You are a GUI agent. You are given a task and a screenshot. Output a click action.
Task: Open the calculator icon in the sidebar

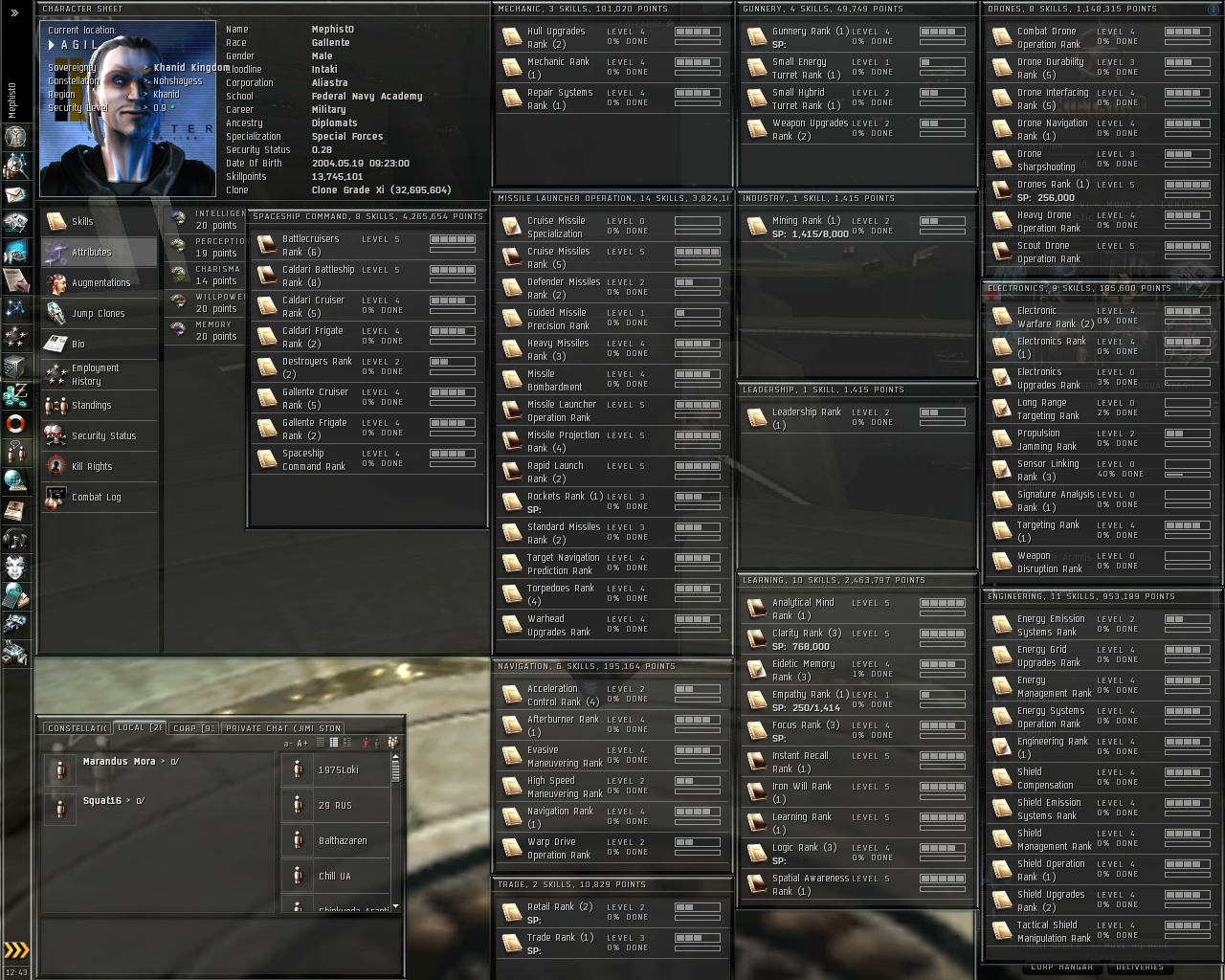click(15, 595)
